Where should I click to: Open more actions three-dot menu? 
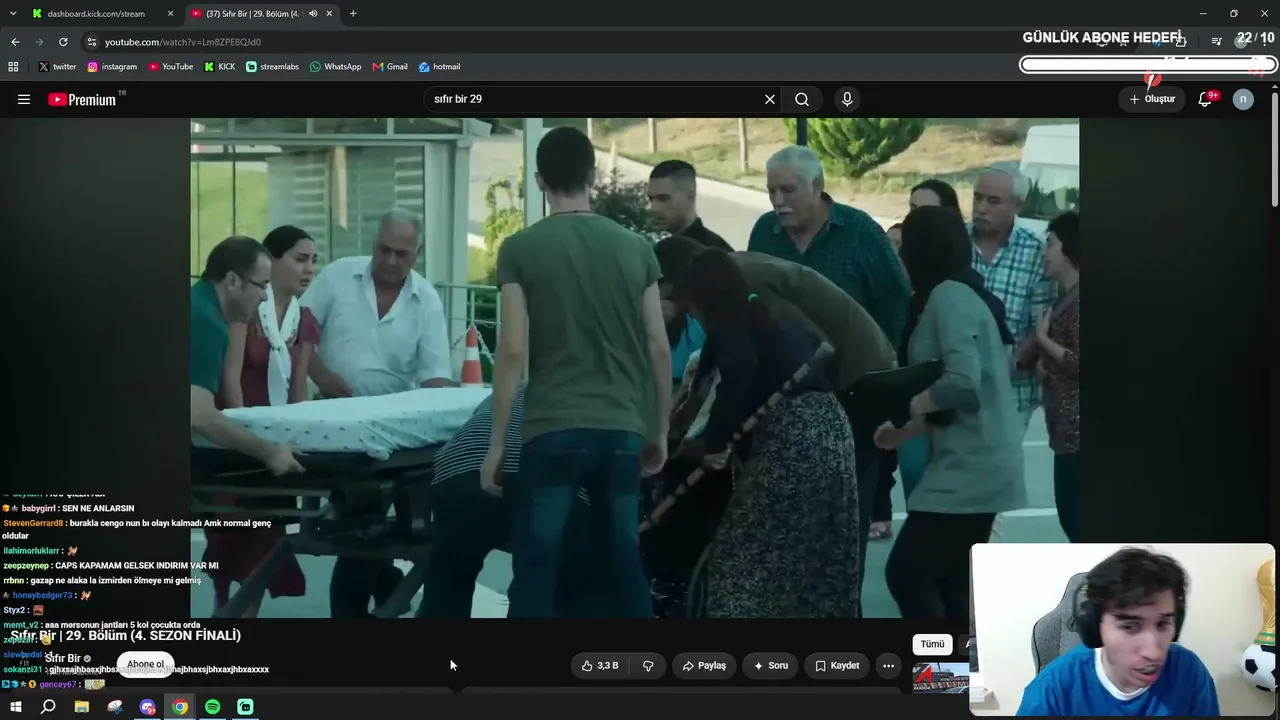point(888,665)
